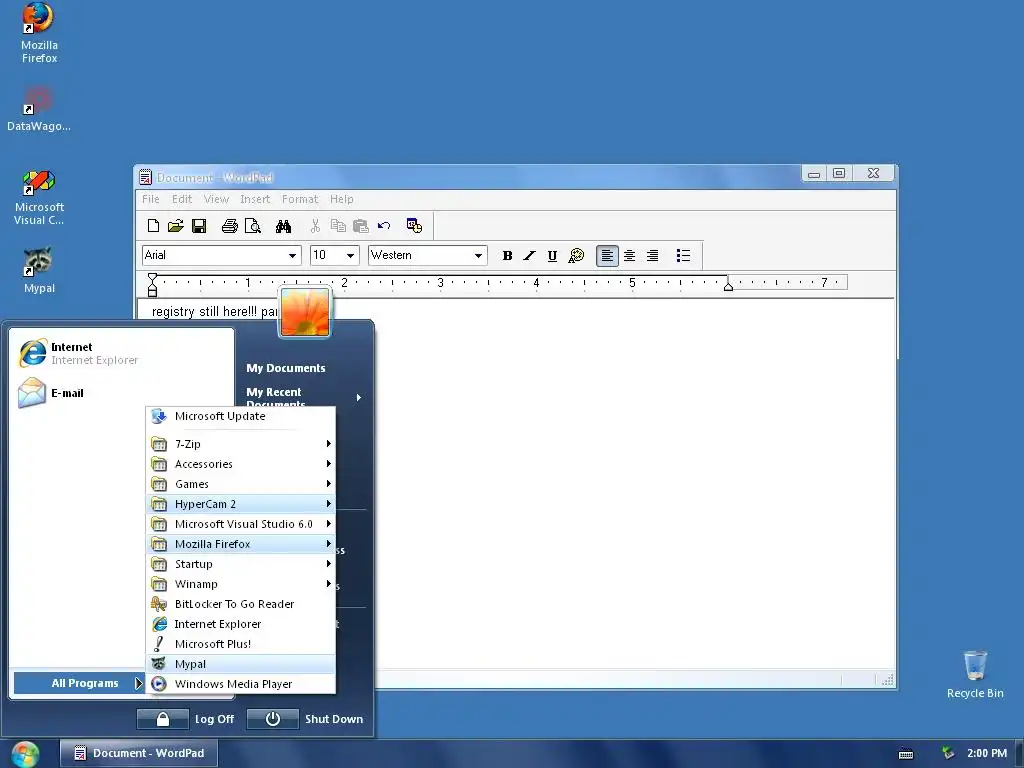Expand My Recent Documents submenu
Image resolution: width=1024 pixels, height=768 pixels.
pos(304,396)
